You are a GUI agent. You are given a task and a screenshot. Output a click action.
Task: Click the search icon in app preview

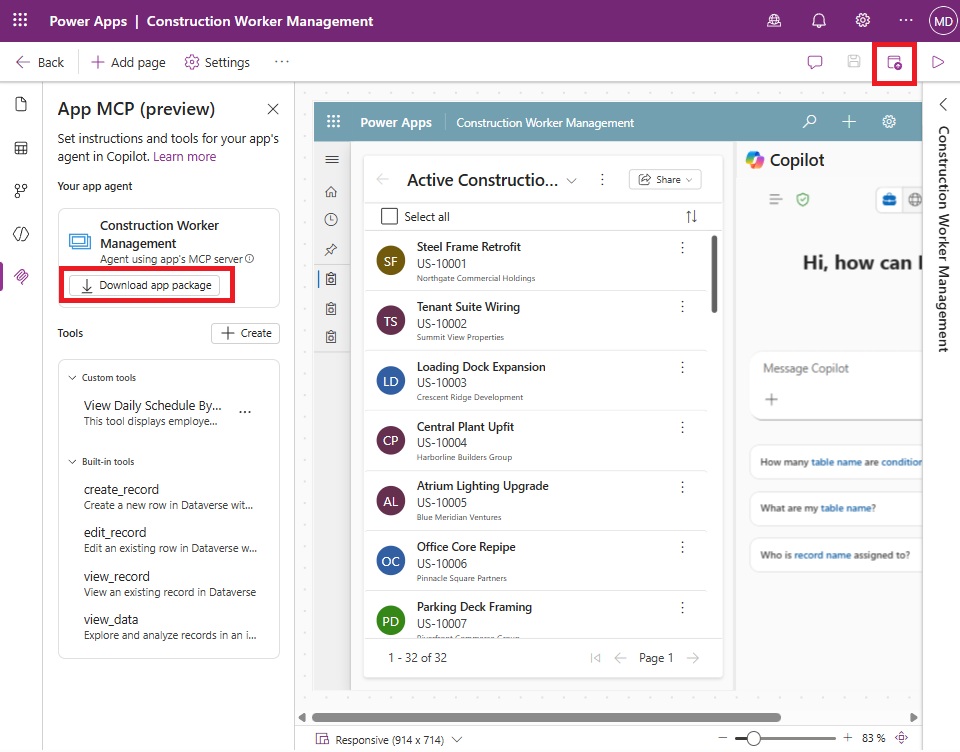[809, 122]
